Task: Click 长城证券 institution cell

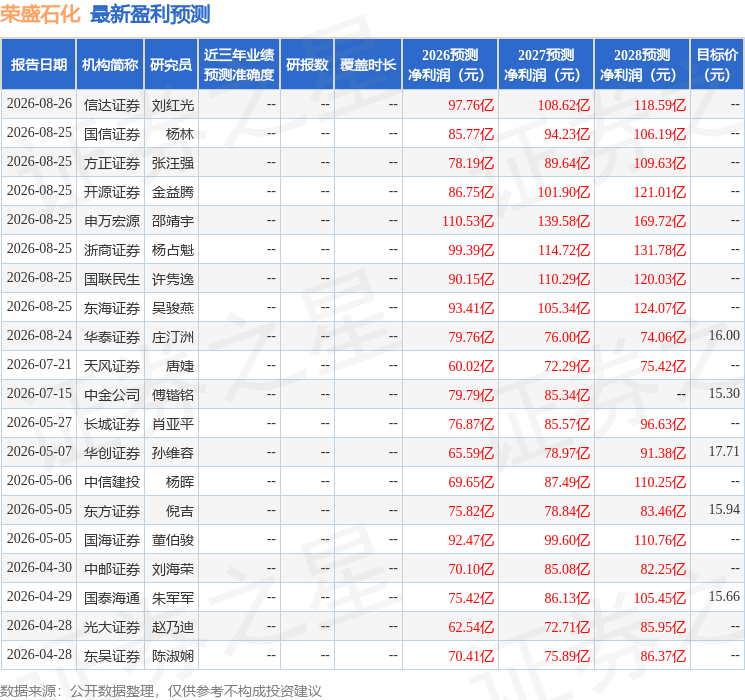Action: pos(112,424)
